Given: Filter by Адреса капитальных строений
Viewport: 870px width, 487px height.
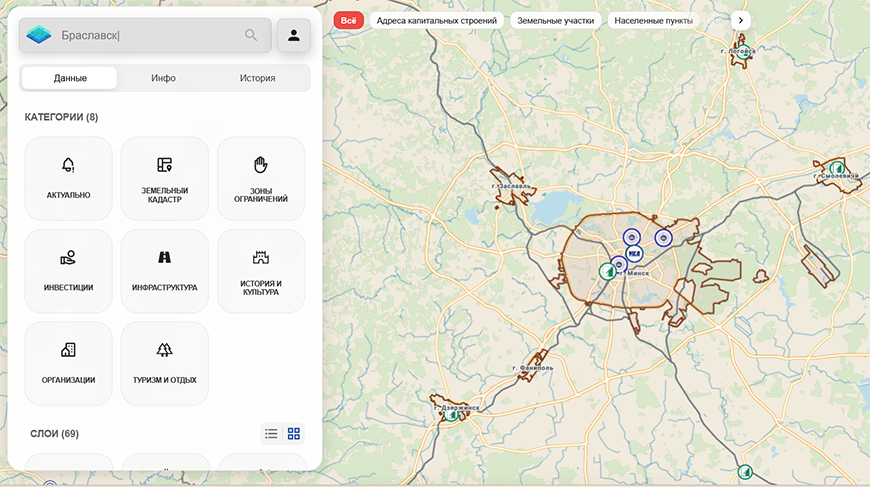Looking at the screenshot, I should [437, 21].
